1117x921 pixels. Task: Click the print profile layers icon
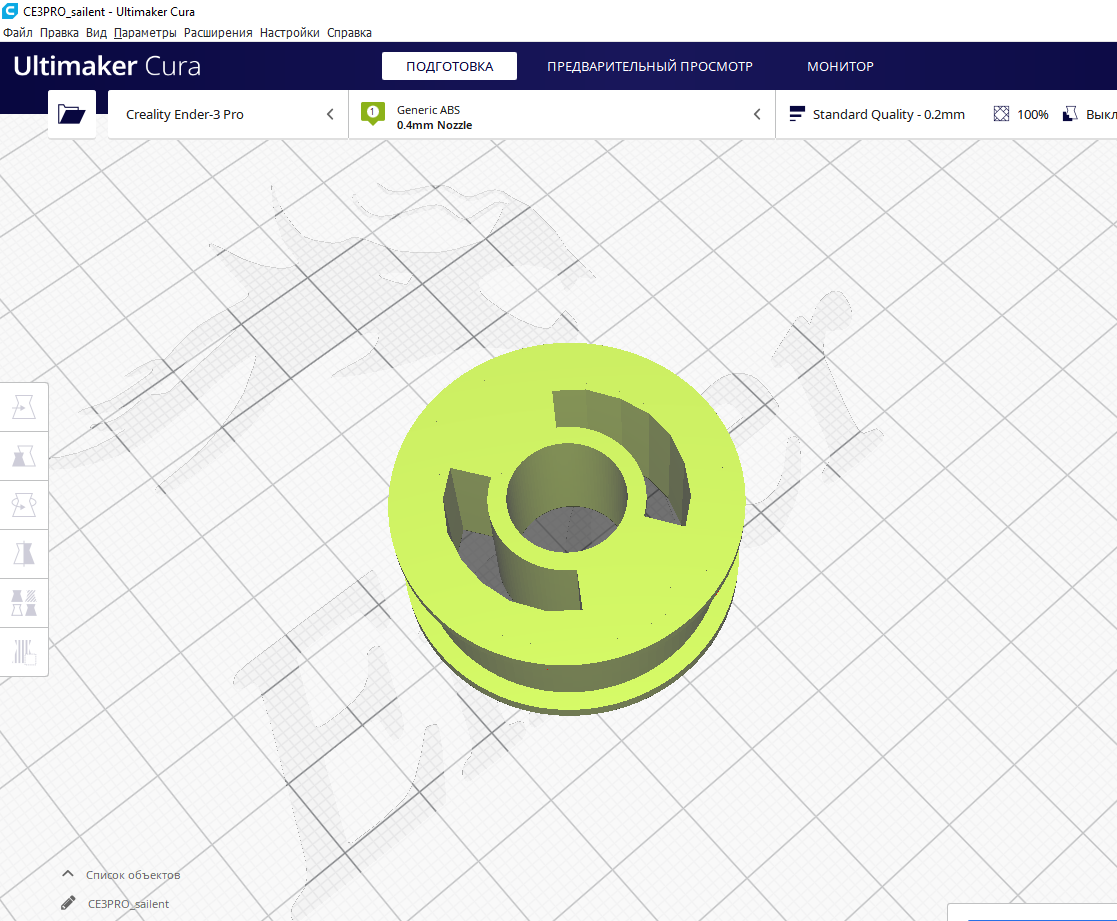tap(797, 114)
